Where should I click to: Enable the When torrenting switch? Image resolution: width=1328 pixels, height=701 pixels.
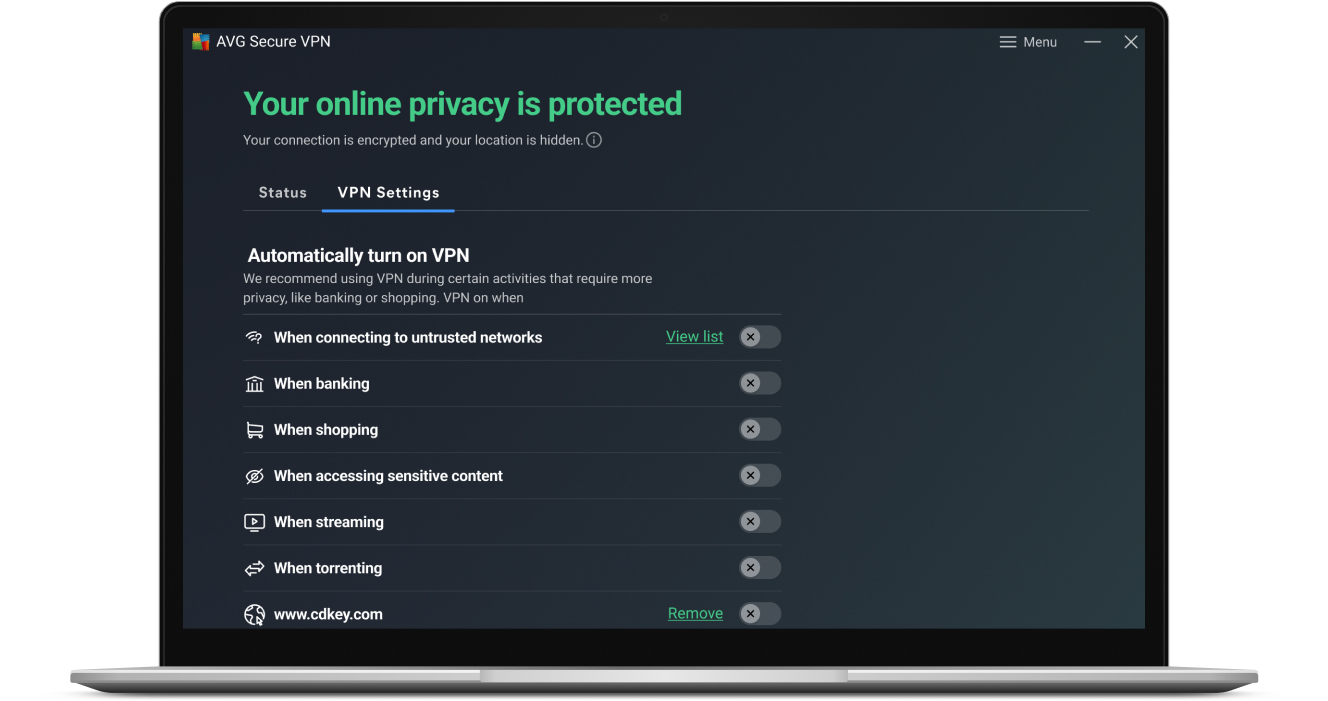click(x=759, y=567)
